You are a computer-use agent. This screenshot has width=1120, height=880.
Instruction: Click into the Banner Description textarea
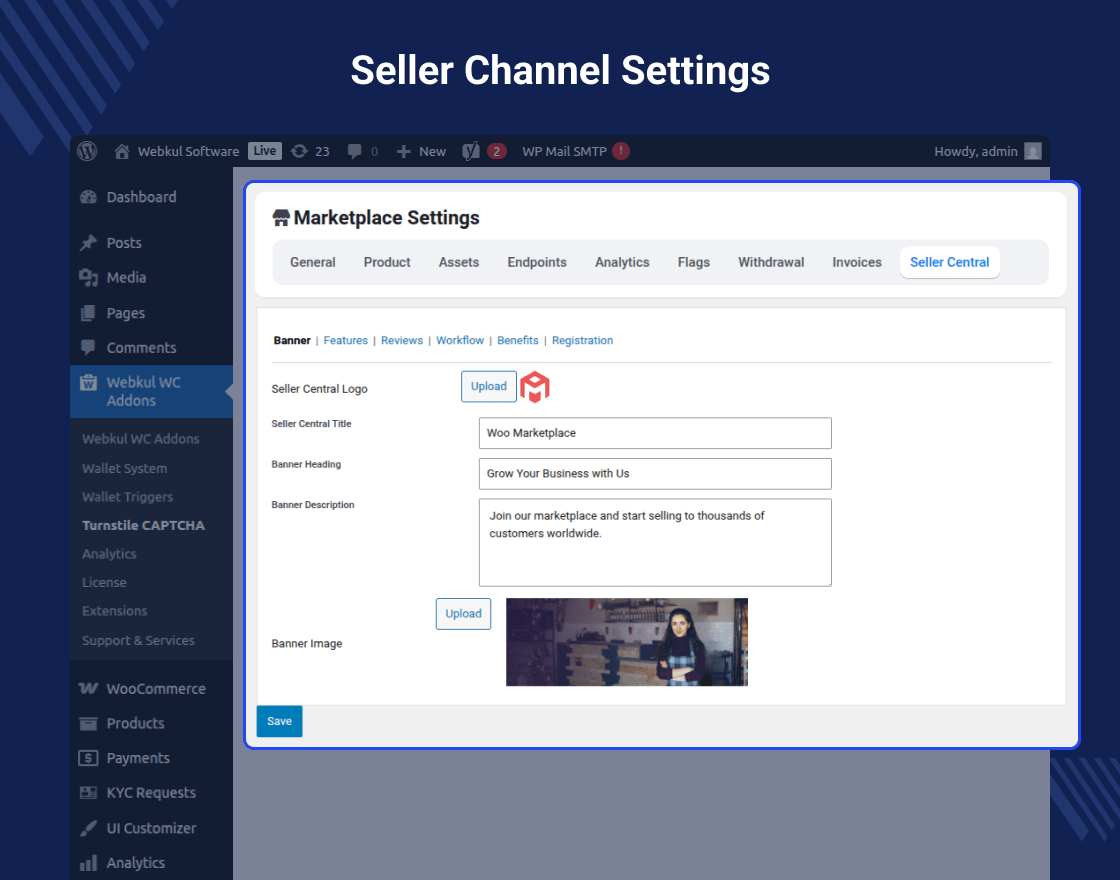click(655, 543)
